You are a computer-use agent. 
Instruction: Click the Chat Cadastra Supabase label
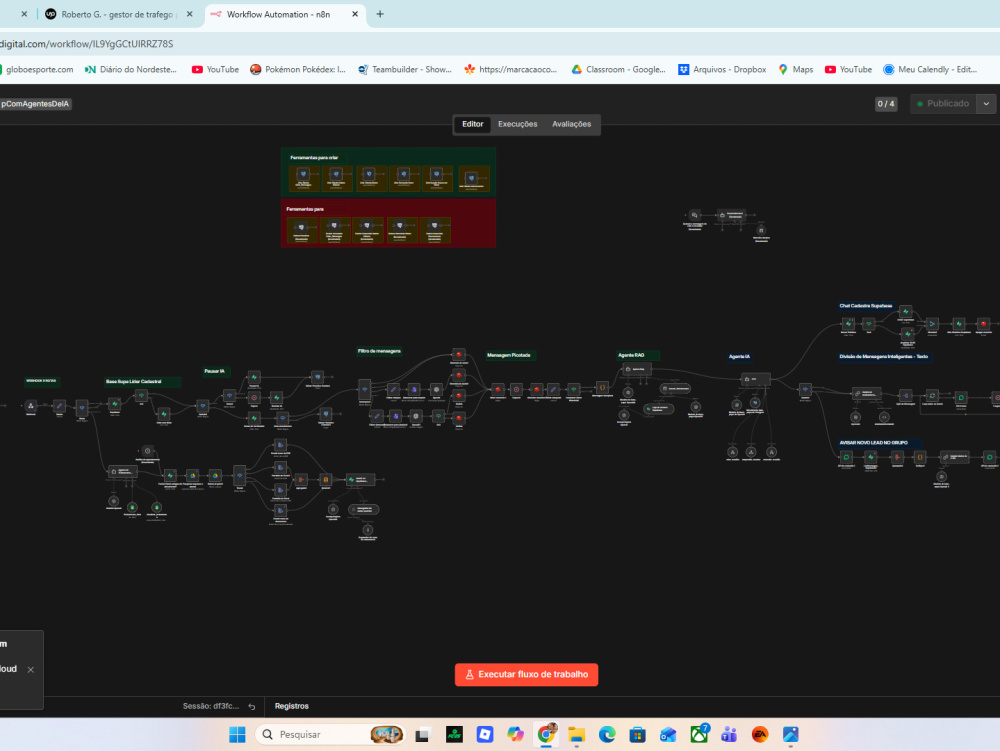tap(865, 306)
